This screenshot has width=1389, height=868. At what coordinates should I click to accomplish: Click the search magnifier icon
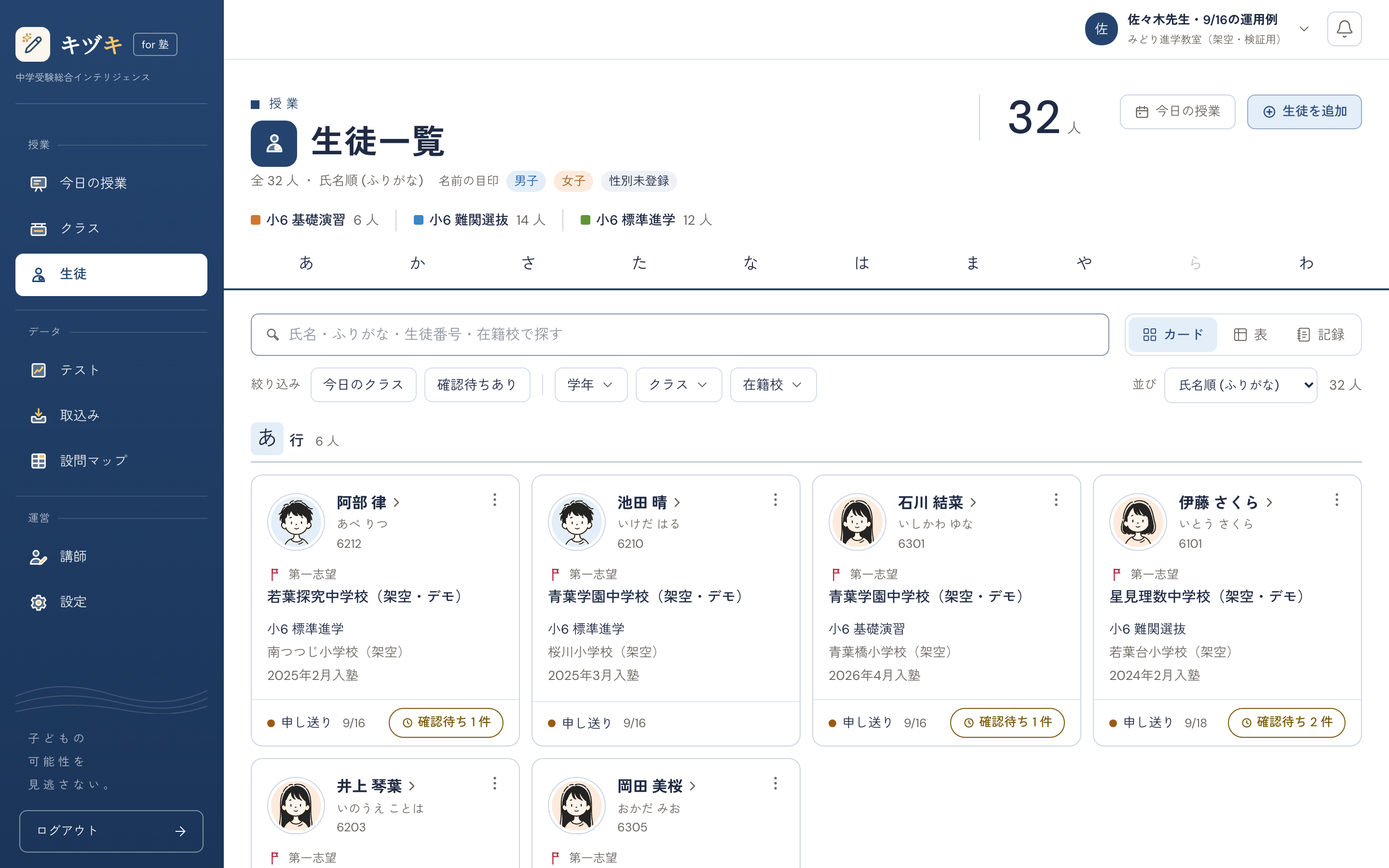tap(272, 335)
